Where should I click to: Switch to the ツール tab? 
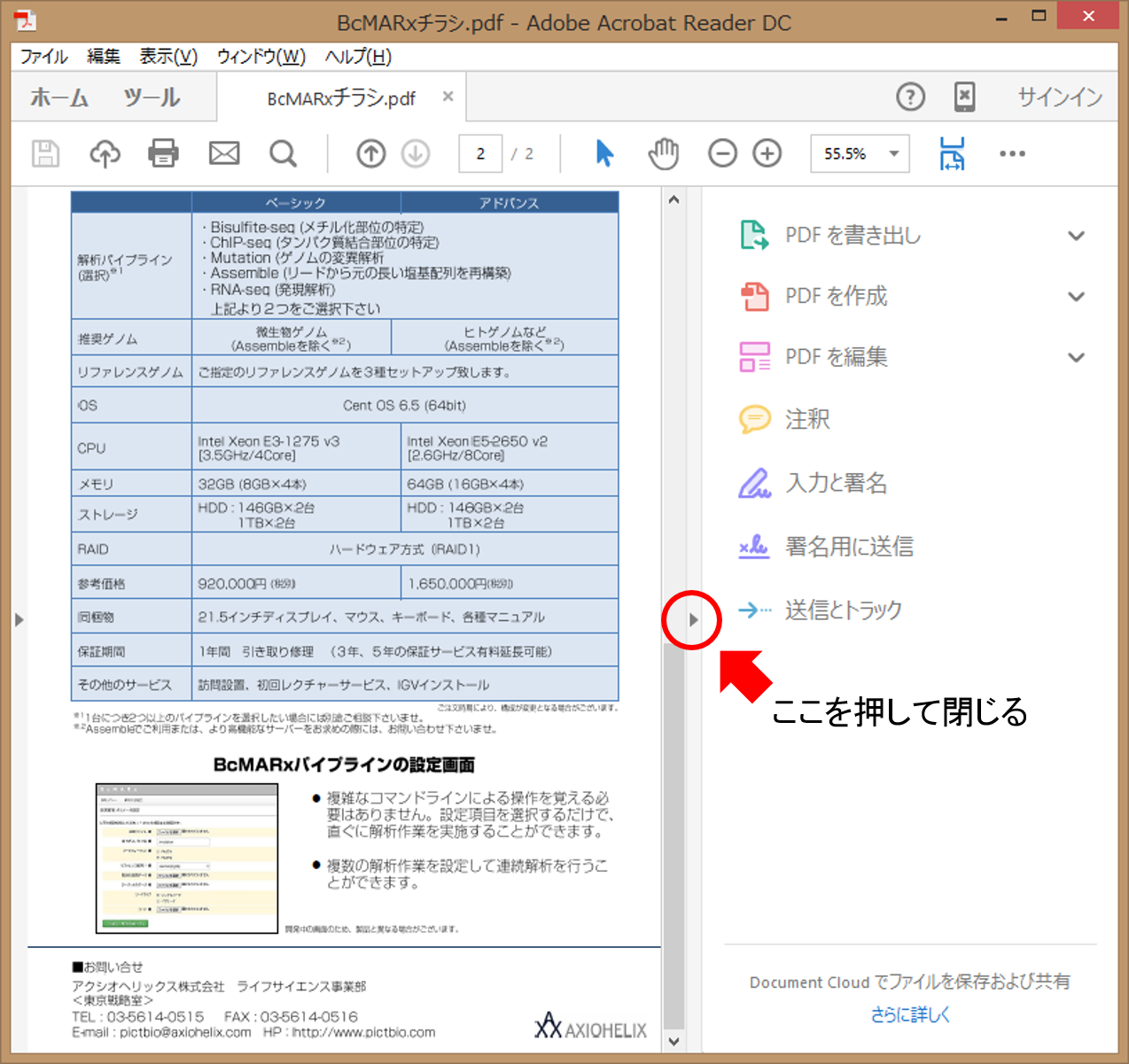[152, 97]
